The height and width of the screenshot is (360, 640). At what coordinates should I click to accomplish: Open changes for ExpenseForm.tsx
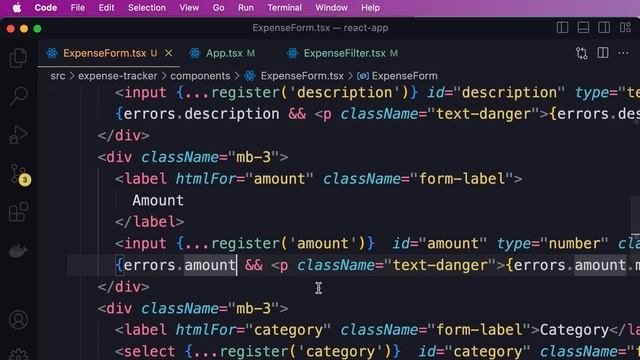point(582,53)
